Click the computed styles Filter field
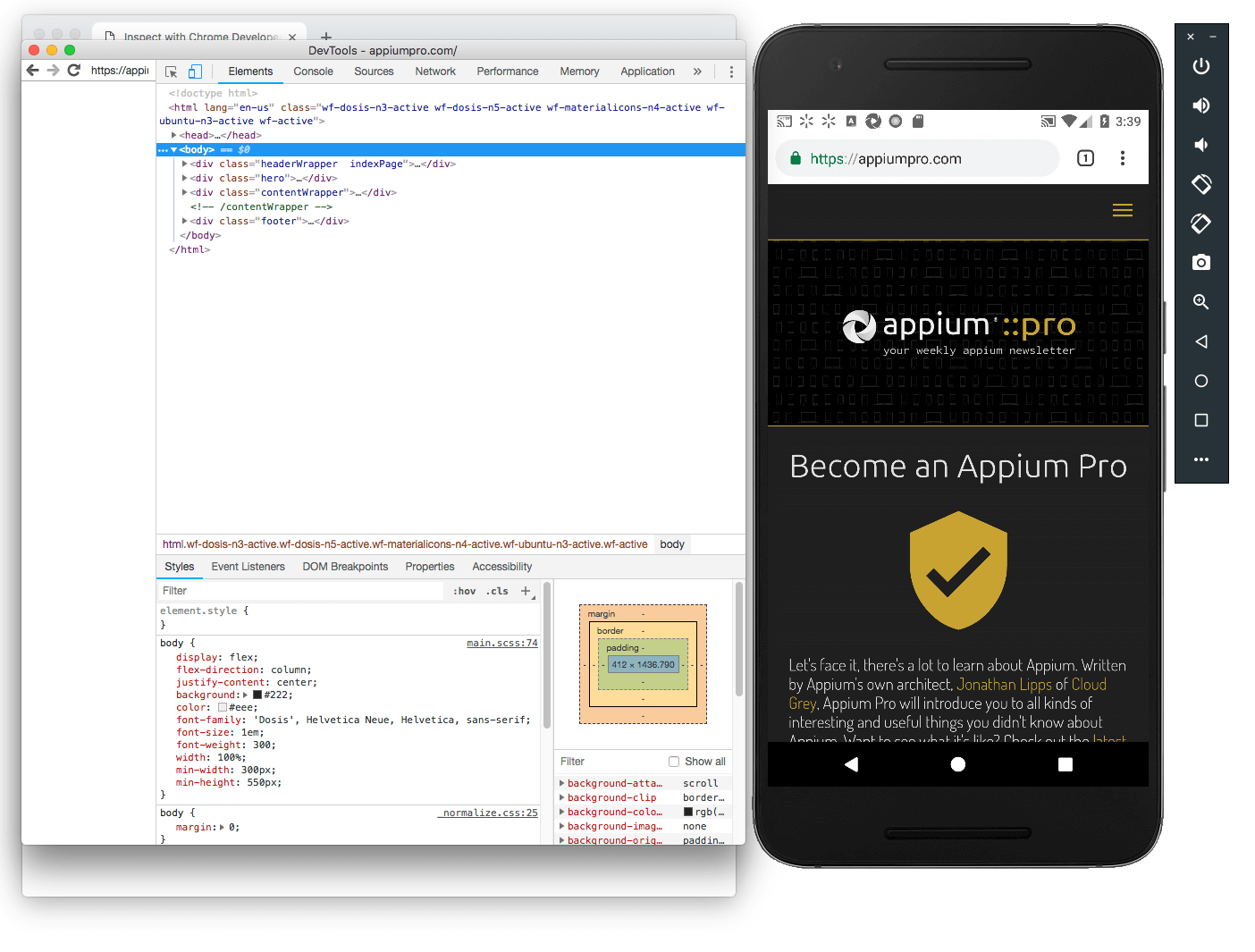 [x=610, y=762]
